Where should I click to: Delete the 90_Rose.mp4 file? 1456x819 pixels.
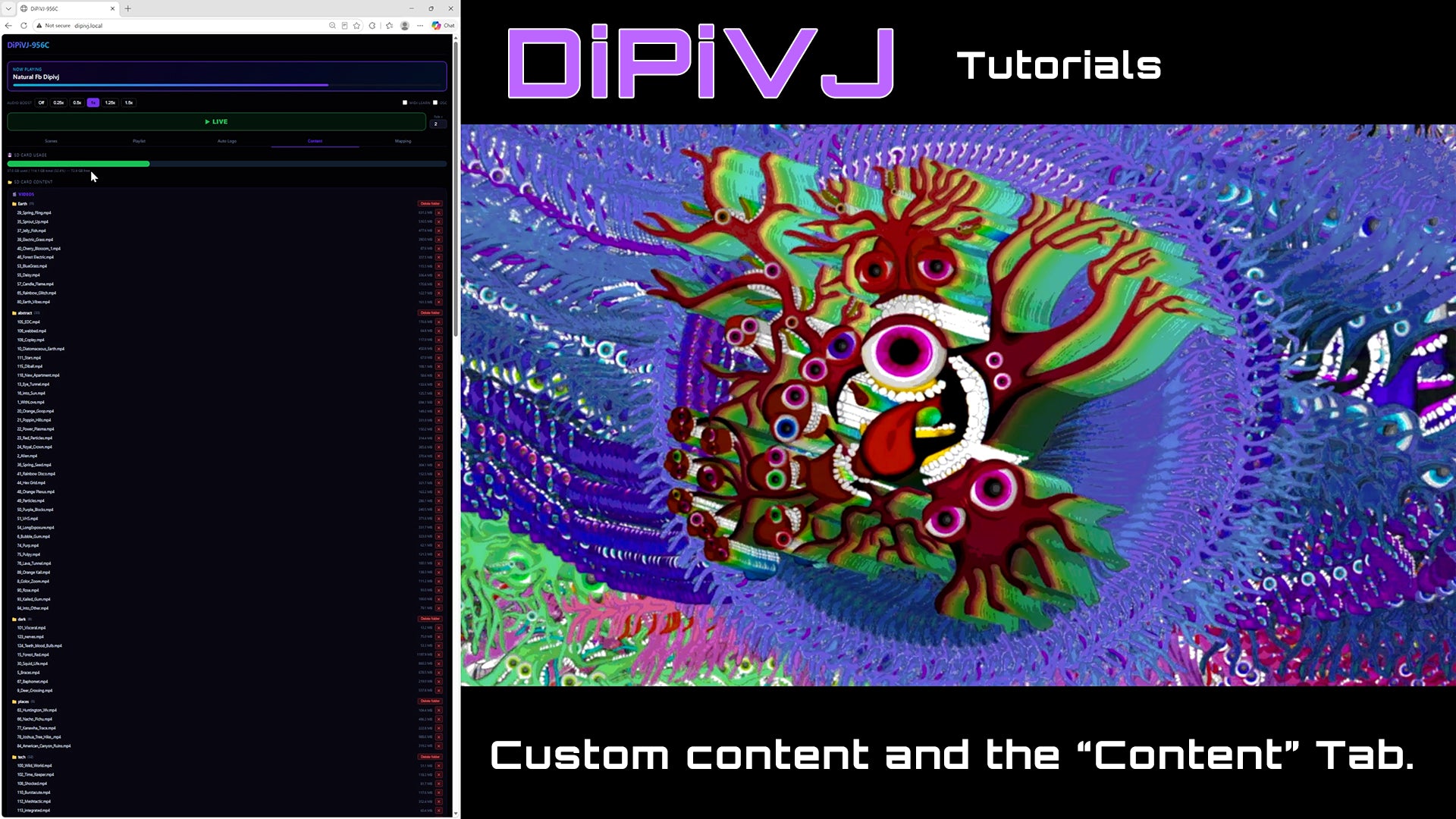tap(438, 590)
